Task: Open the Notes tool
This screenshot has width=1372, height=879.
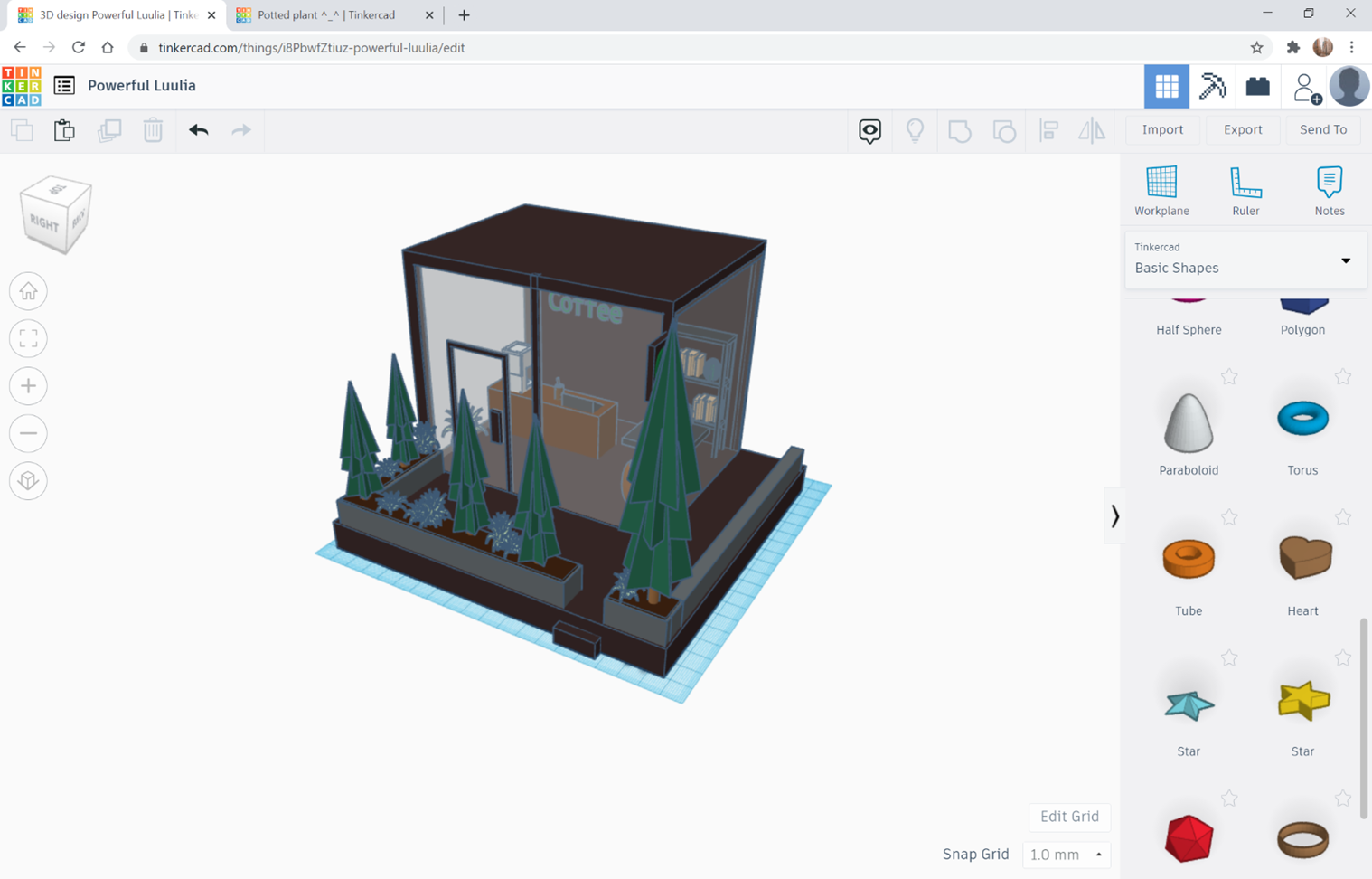Action: pyautogui.click(x=1330, y=191)
